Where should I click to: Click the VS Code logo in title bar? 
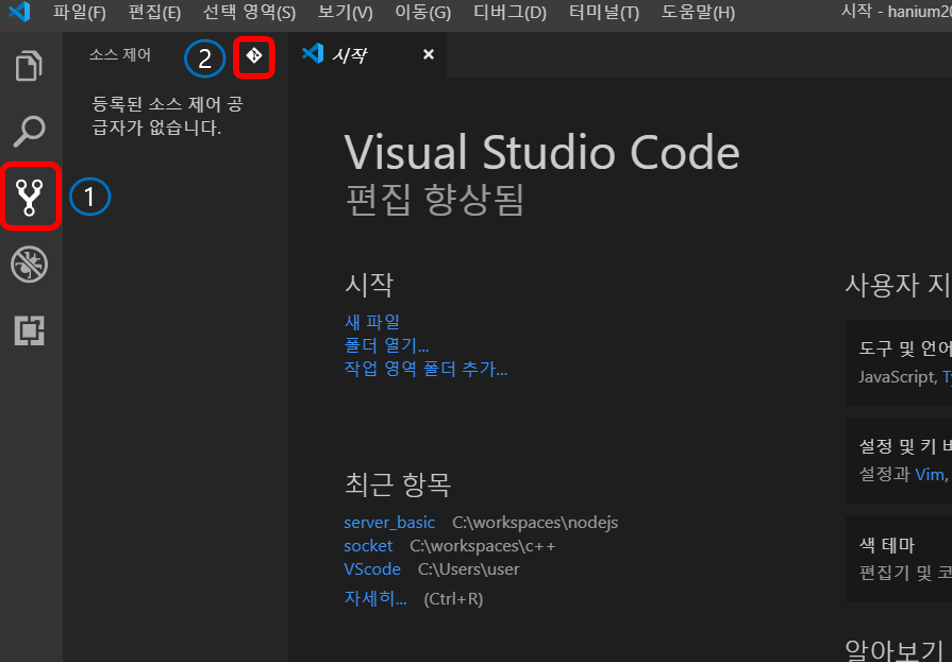click(19, 12)
